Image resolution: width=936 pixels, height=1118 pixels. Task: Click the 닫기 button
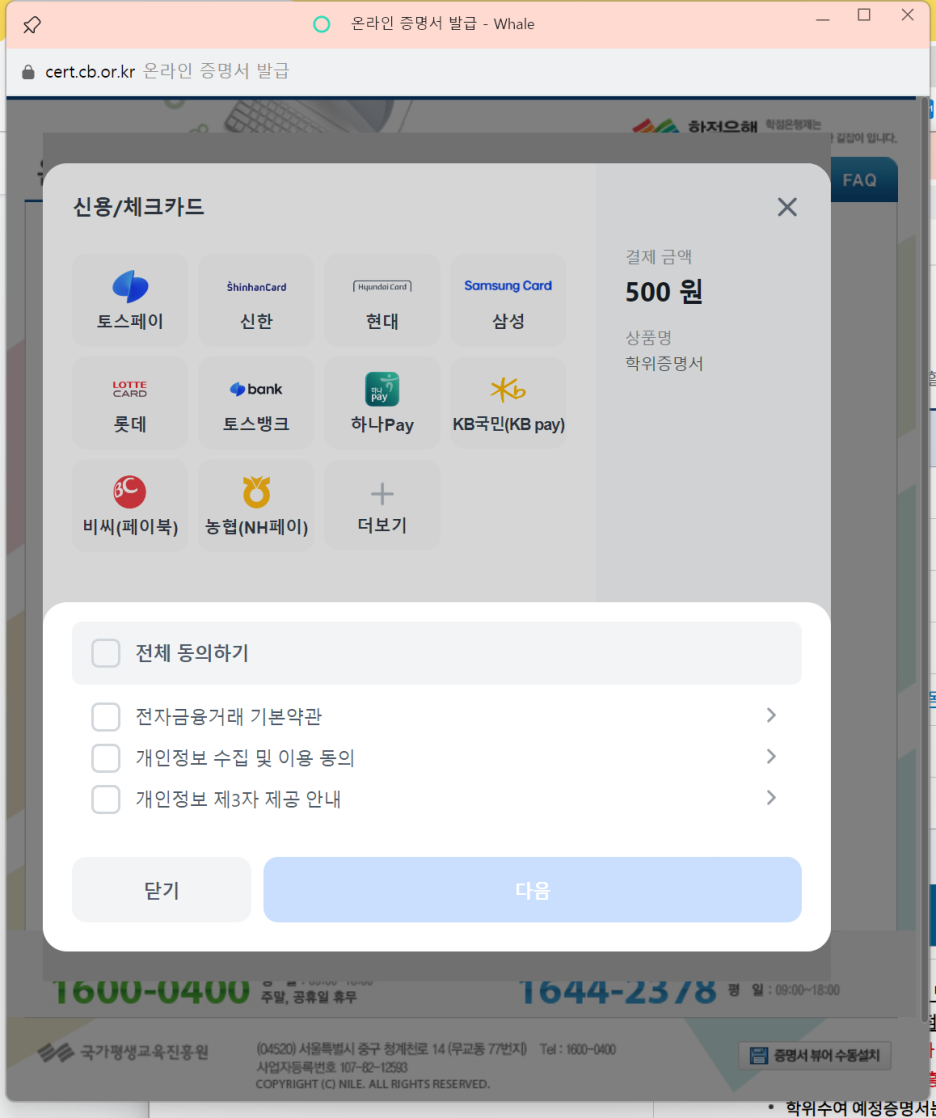(162, 890)
